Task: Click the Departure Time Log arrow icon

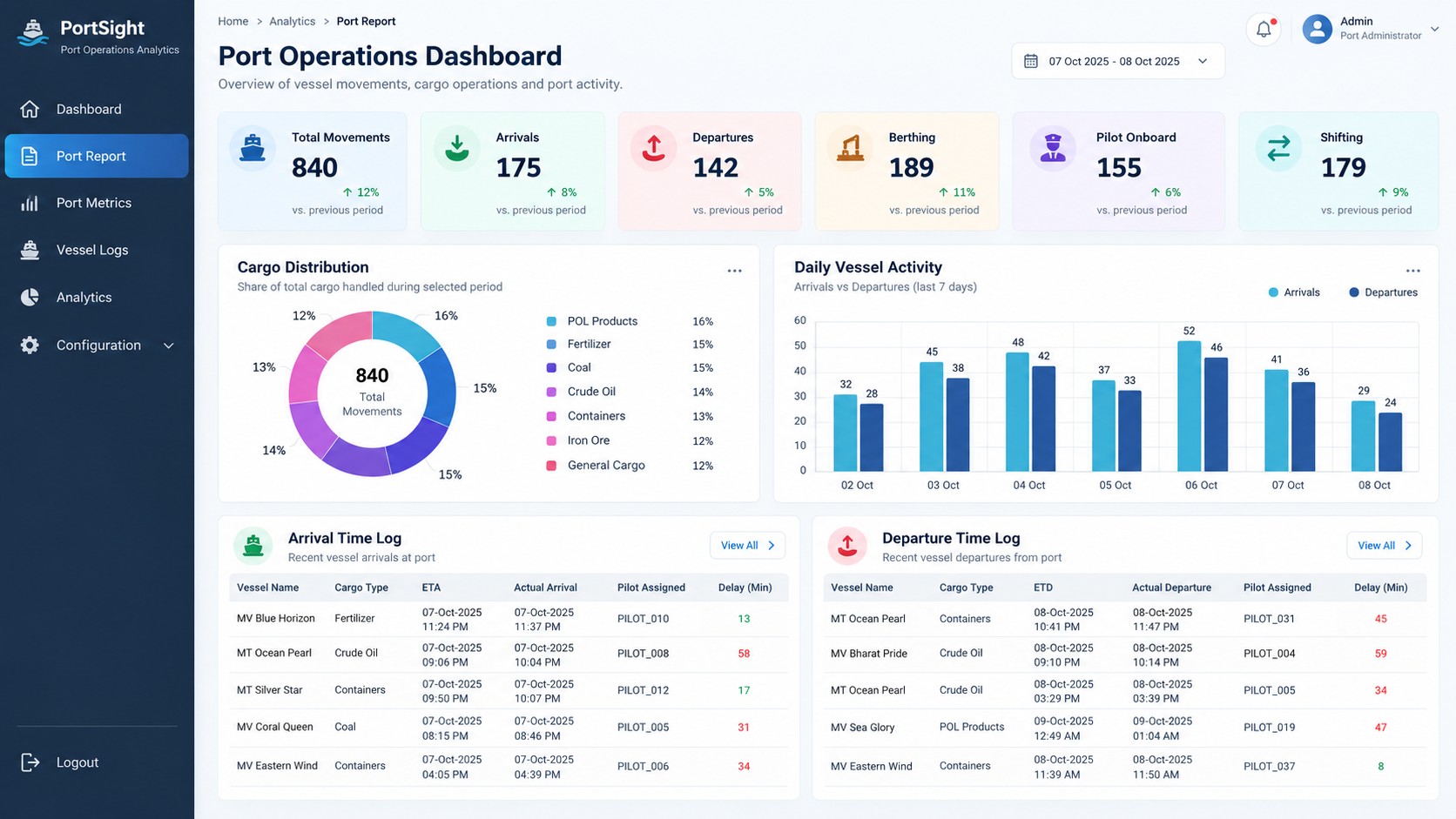Action: (847, 546)
